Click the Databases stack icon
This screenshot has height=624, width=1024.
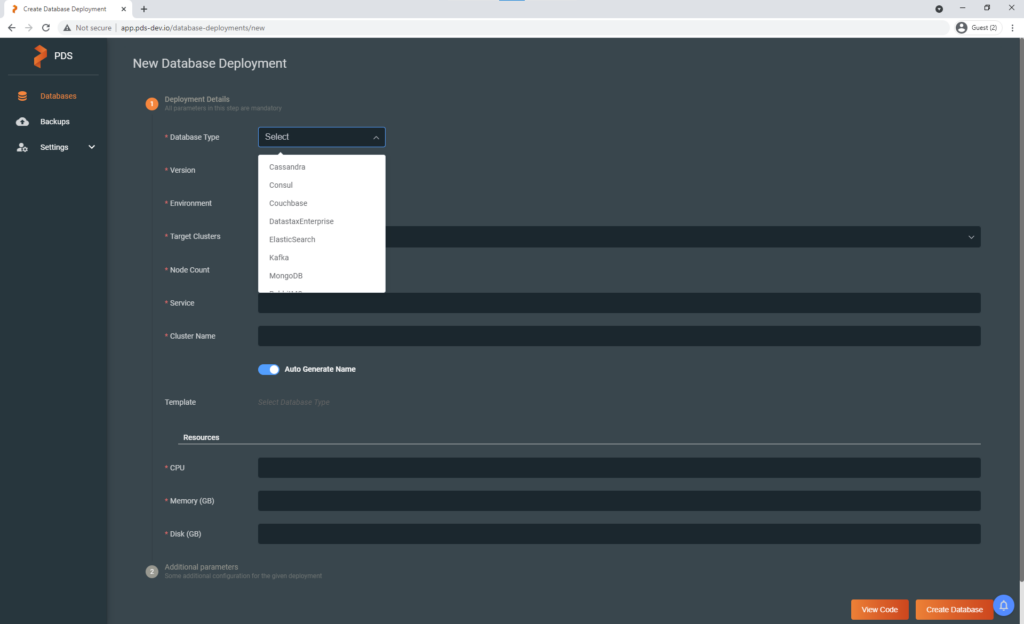coord(22,96)
